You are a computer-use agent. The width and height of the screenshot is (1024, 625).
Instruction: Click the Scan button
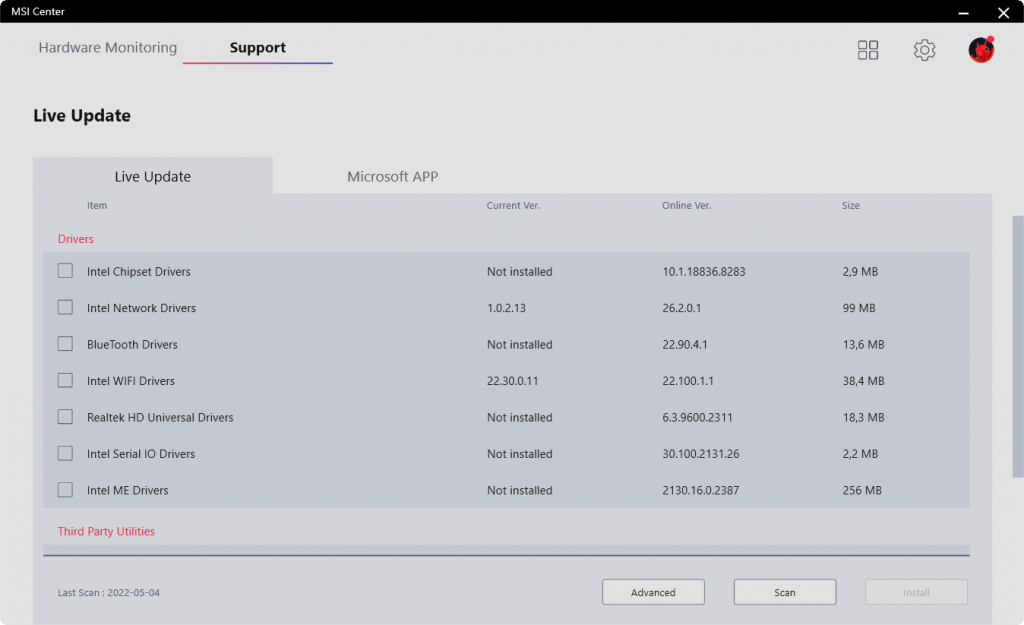click(x=785, y=592)
